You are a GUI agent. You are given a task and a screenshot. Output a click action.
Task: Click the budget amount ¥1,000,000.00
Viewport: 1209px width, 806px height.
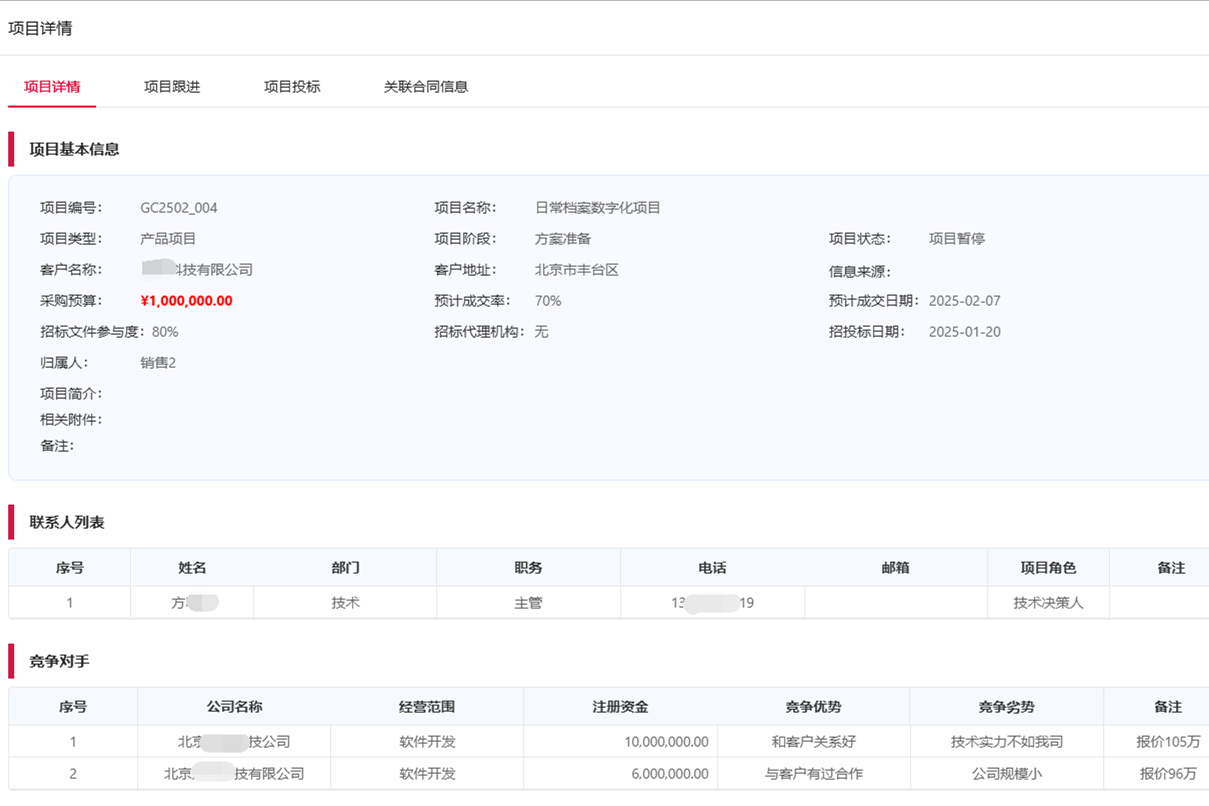pyautogui.click(x=187, y=300)
